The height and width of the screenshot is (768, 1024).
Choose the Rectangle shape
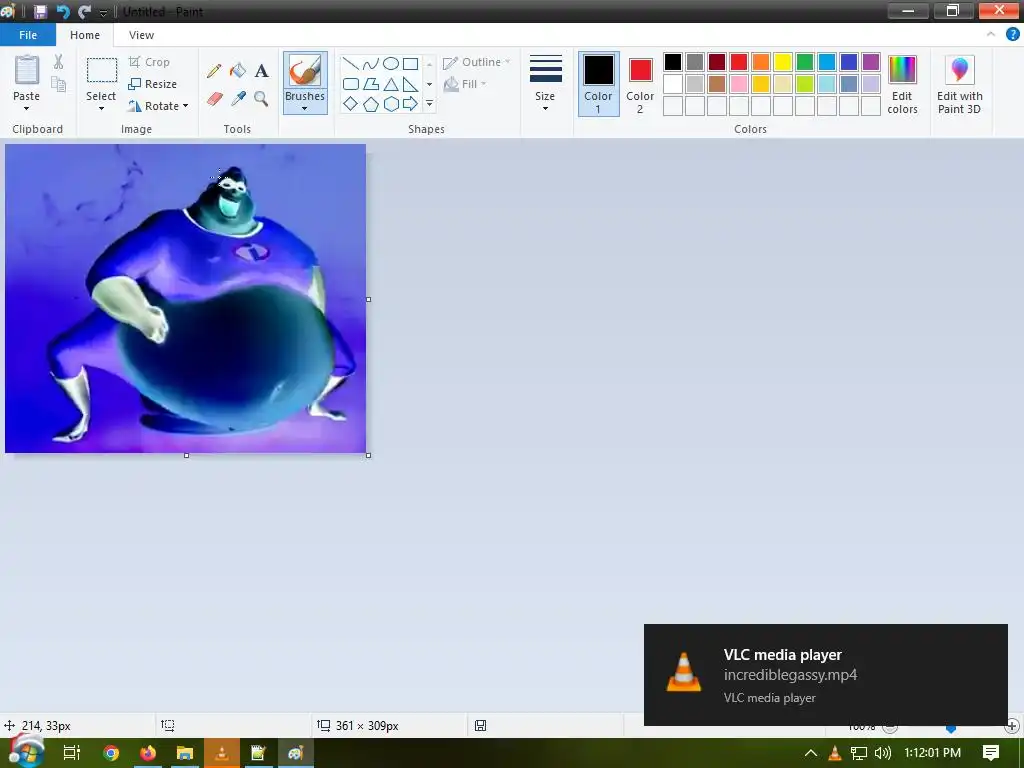click(410, 63)
